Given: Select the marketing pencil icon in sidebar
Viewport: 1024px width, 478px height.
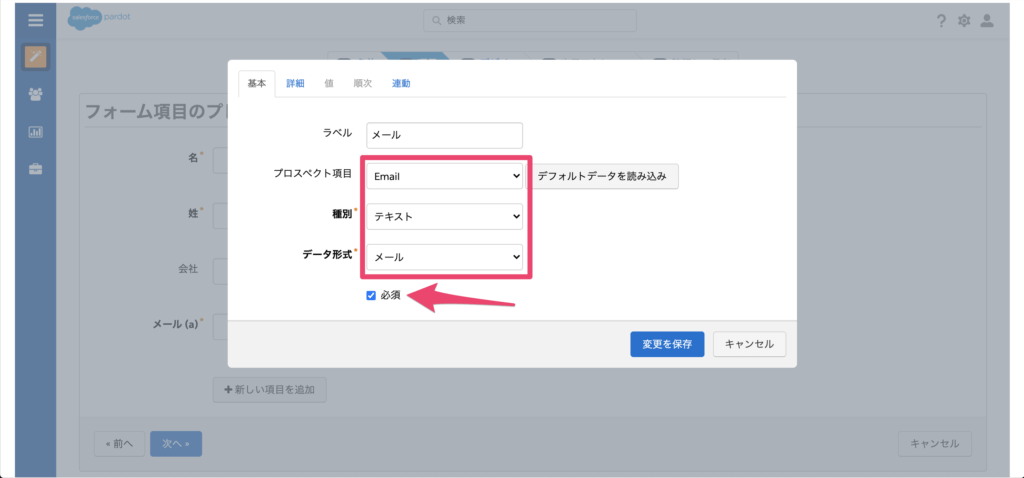Looking at the screenshot, I should coord(36,57).
